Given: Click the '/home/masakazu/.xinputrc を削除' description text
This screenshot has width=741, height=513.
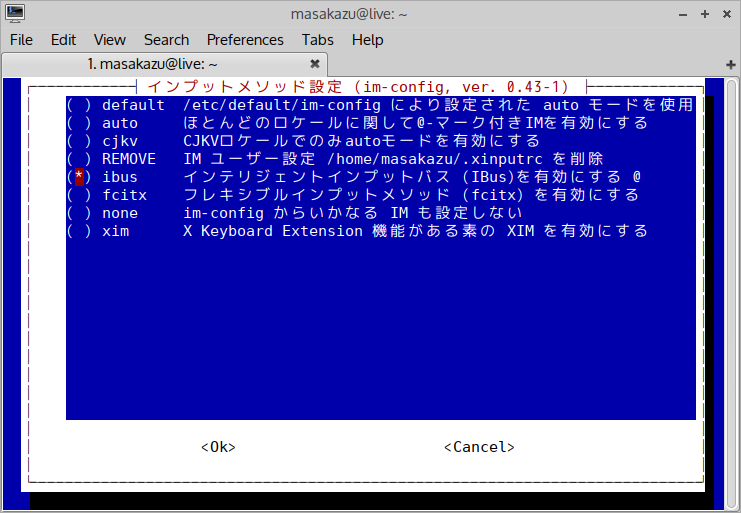Looking at the screenshot, I should pos(465,159).
